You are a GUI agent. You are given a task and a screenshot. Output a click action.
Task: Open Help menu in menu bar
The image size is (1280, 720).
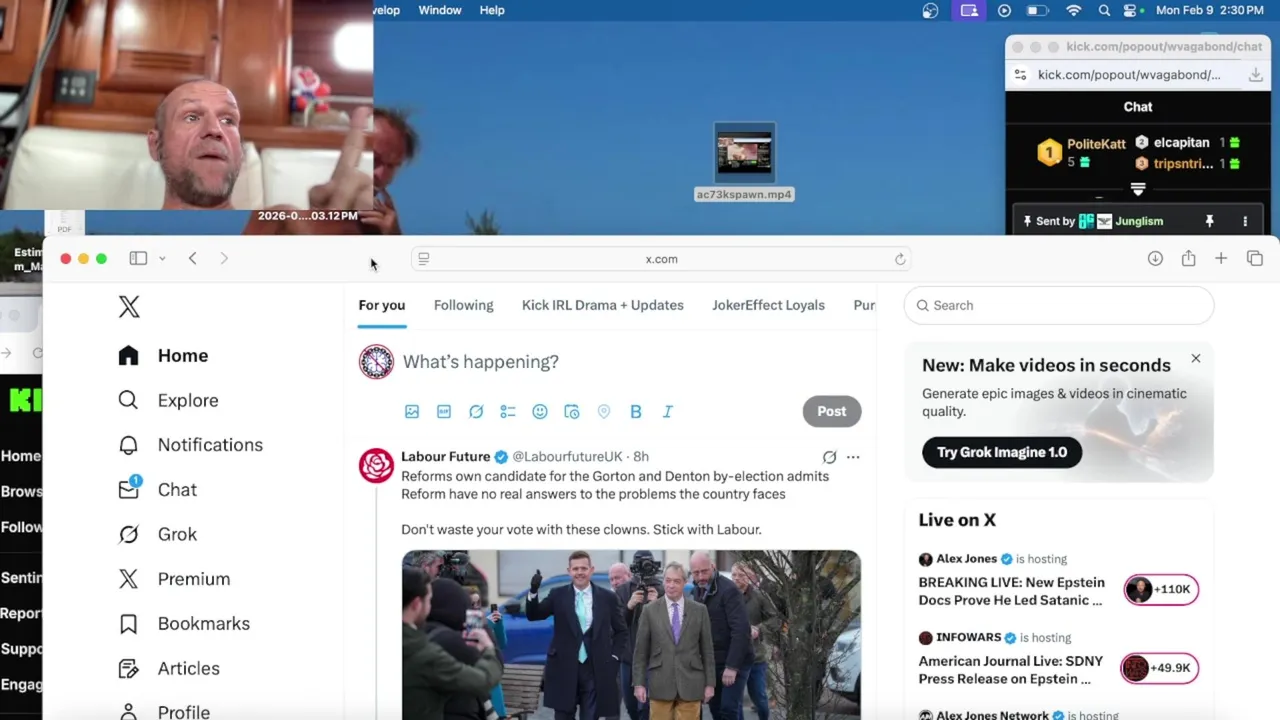(492, 10)
